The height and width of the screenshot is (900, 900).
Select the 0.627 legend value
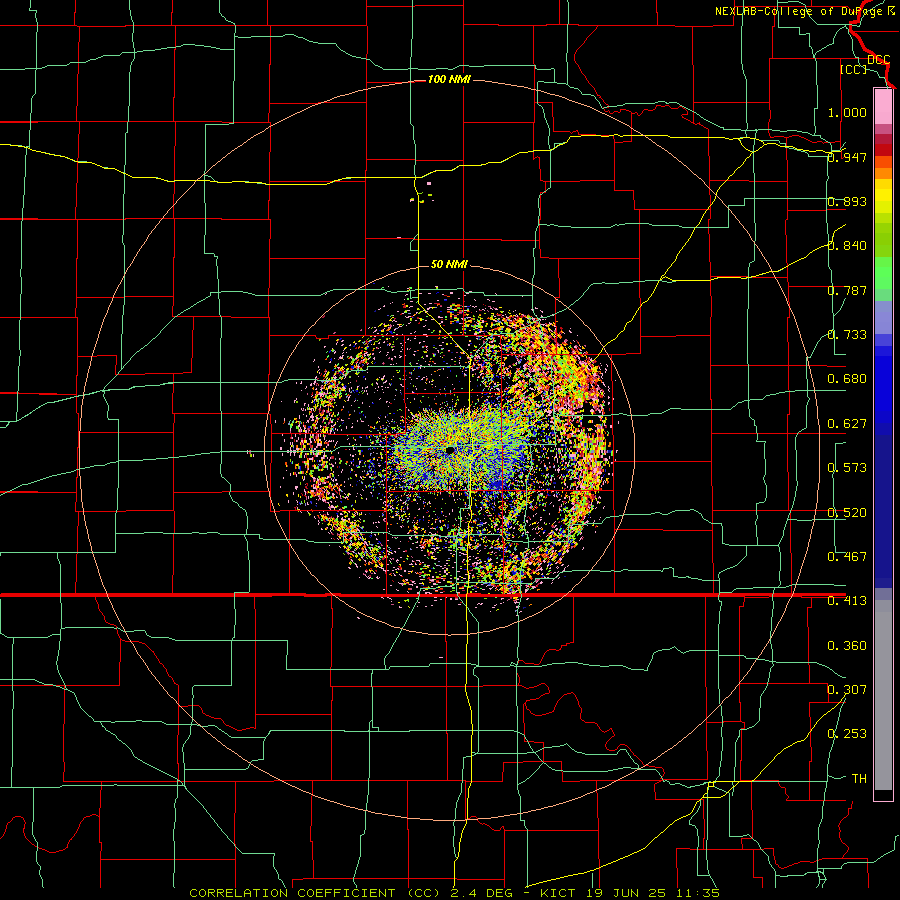pos(847,424)
